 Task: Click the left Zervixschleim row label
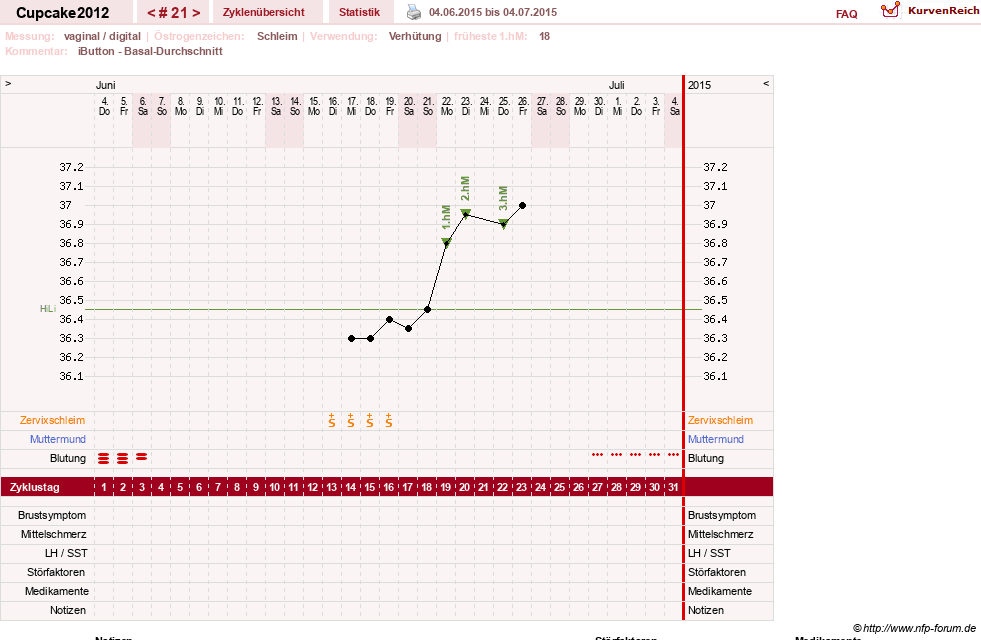(53, 420)
